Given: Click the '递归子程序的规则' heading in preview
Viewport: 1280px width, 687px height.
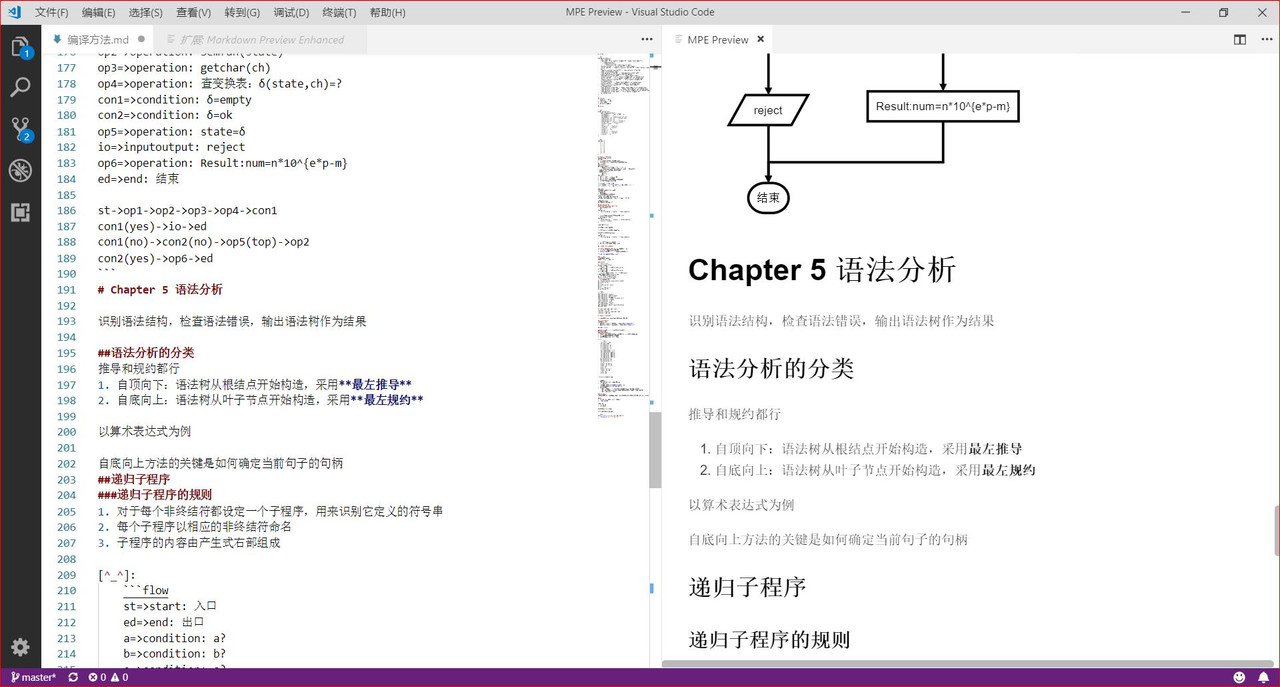Looking at the screenshot, I should [769, 639].
